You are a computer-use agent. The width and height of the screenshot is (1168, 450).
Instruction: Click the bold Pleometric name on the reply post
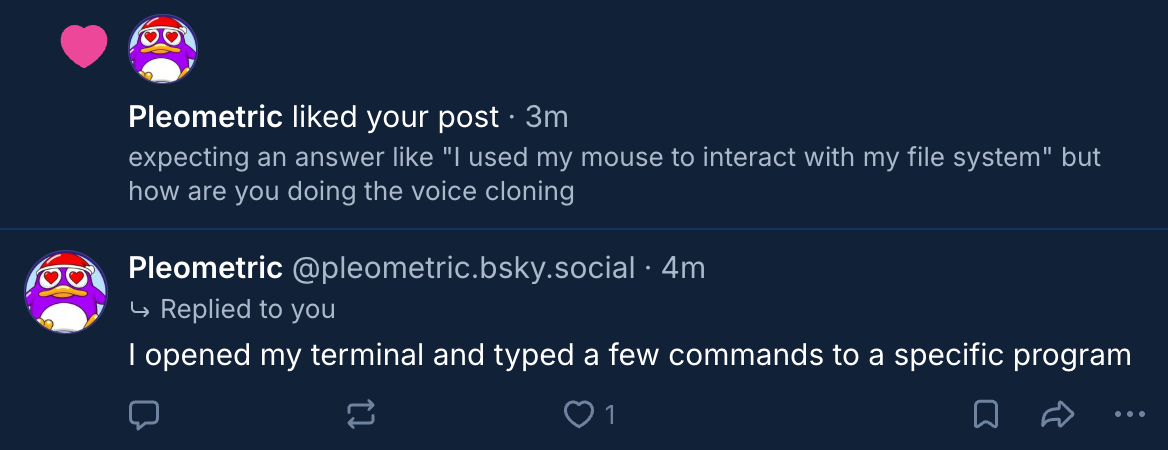coord(205,268)
